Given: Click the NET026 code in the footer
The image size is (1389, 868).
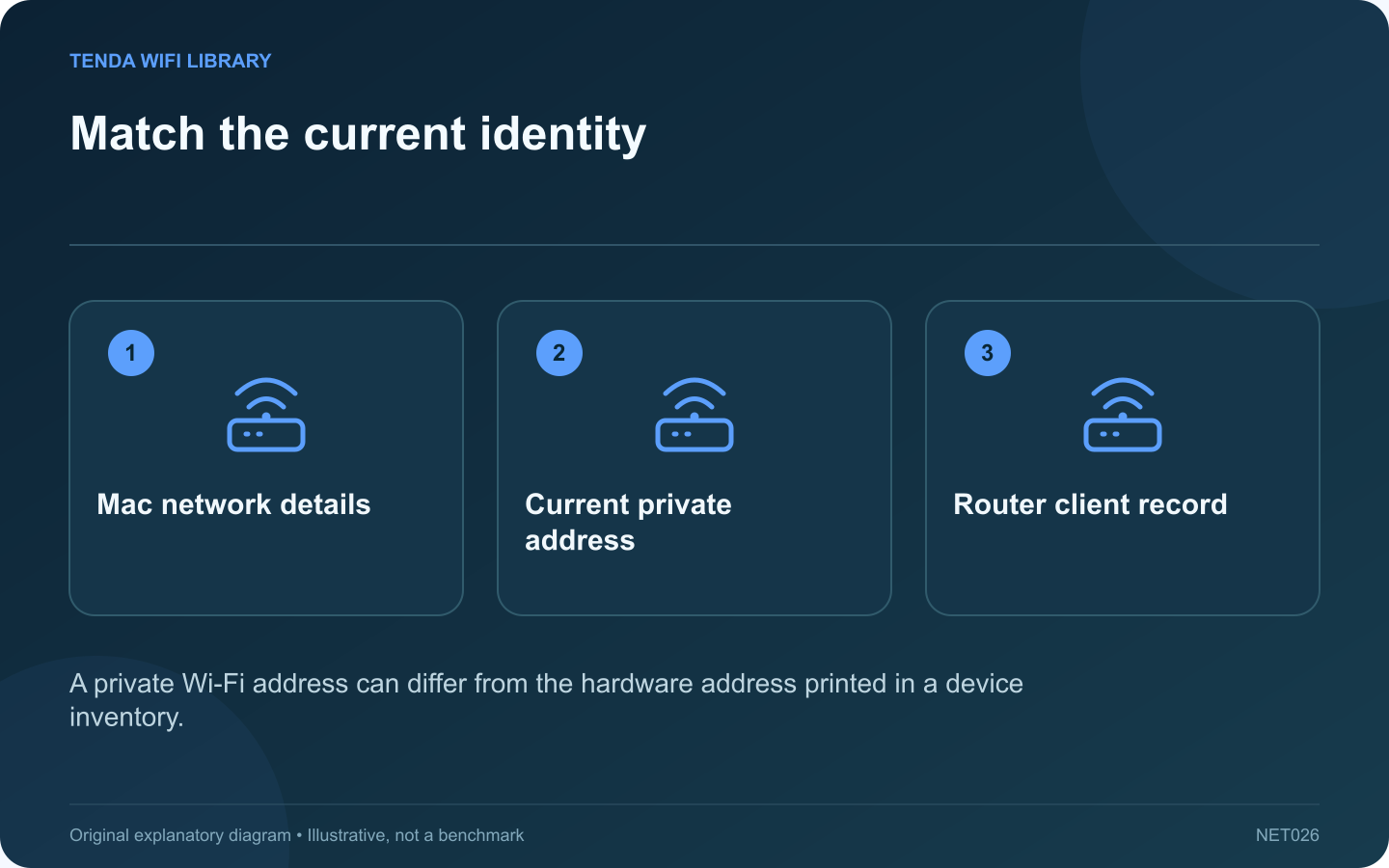Looking at the screenshot, I should [1287, 835].
